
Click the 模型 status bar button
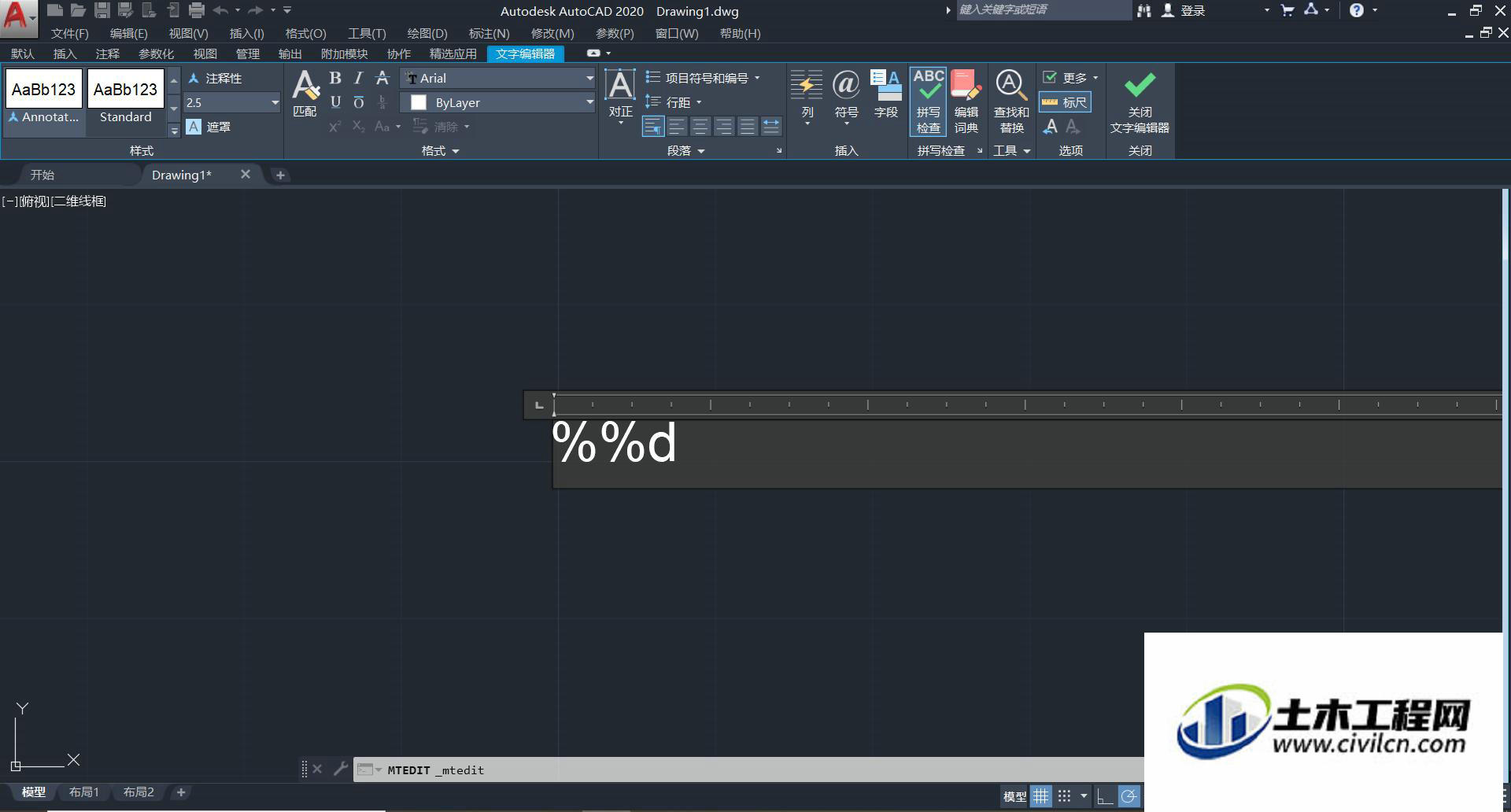click(x=1014, y=796)
